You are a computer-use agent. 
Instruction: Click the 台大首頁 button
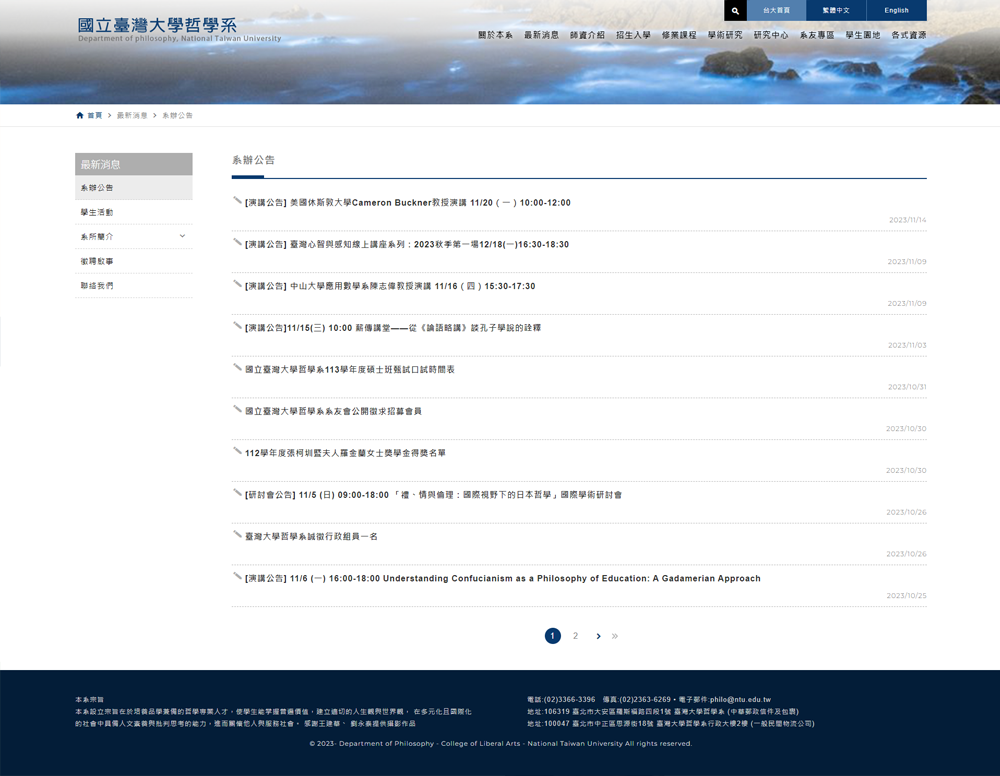pyautogui.click(x=776, y=10)
